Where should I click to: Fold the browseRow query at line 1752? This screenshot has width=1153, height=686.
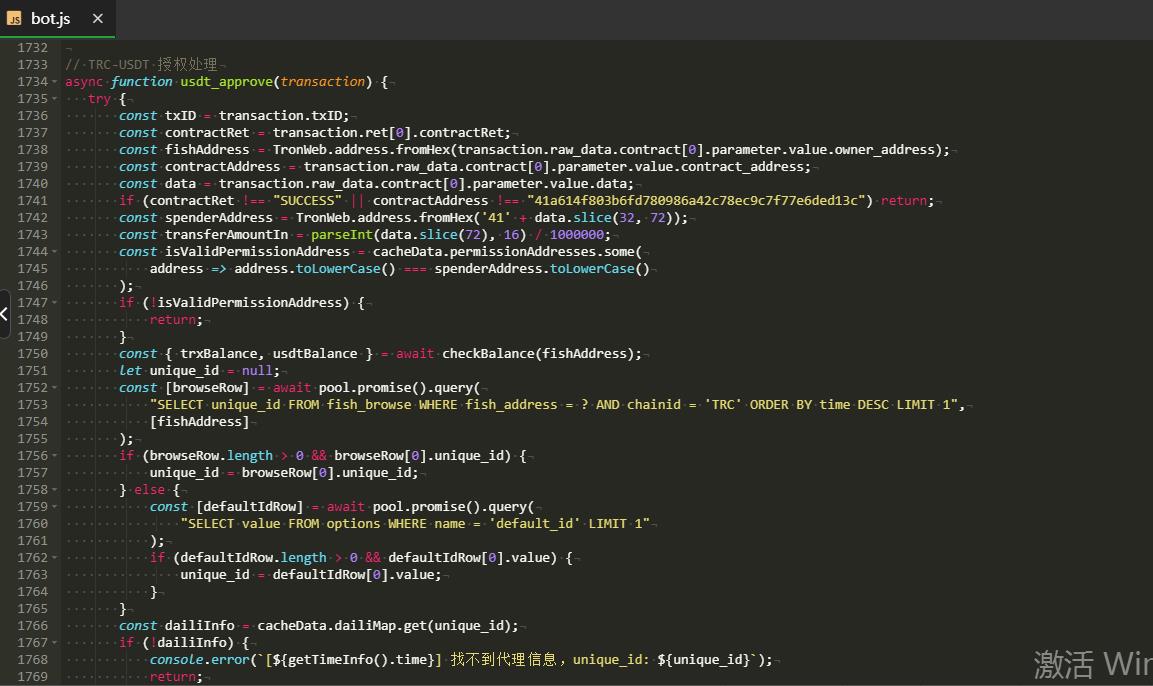click(x=52, y=388)
